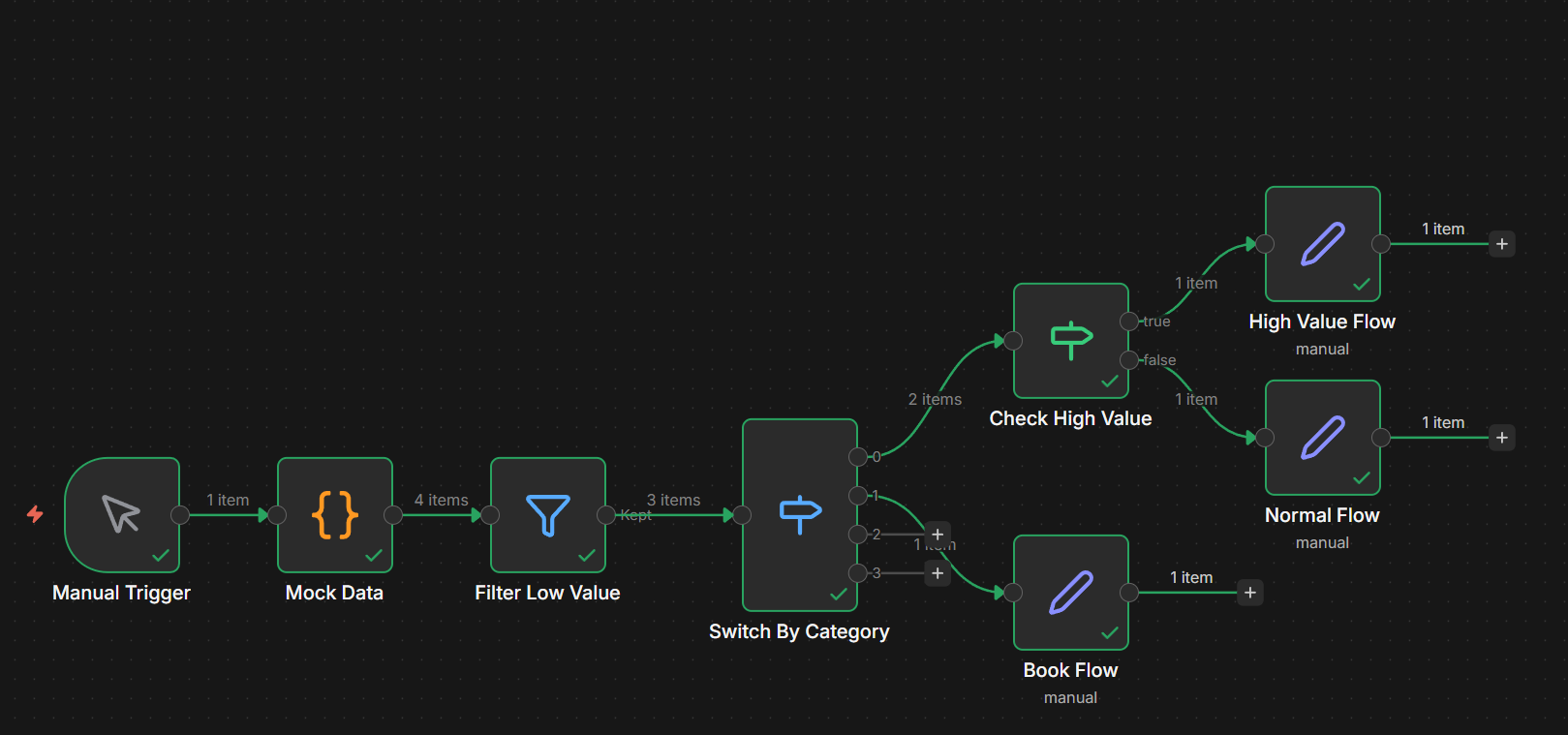The width and height of the screenshot is (1568, 735).
Task: Add node after Normal Flow output
Action: (x=1502, y=438)
